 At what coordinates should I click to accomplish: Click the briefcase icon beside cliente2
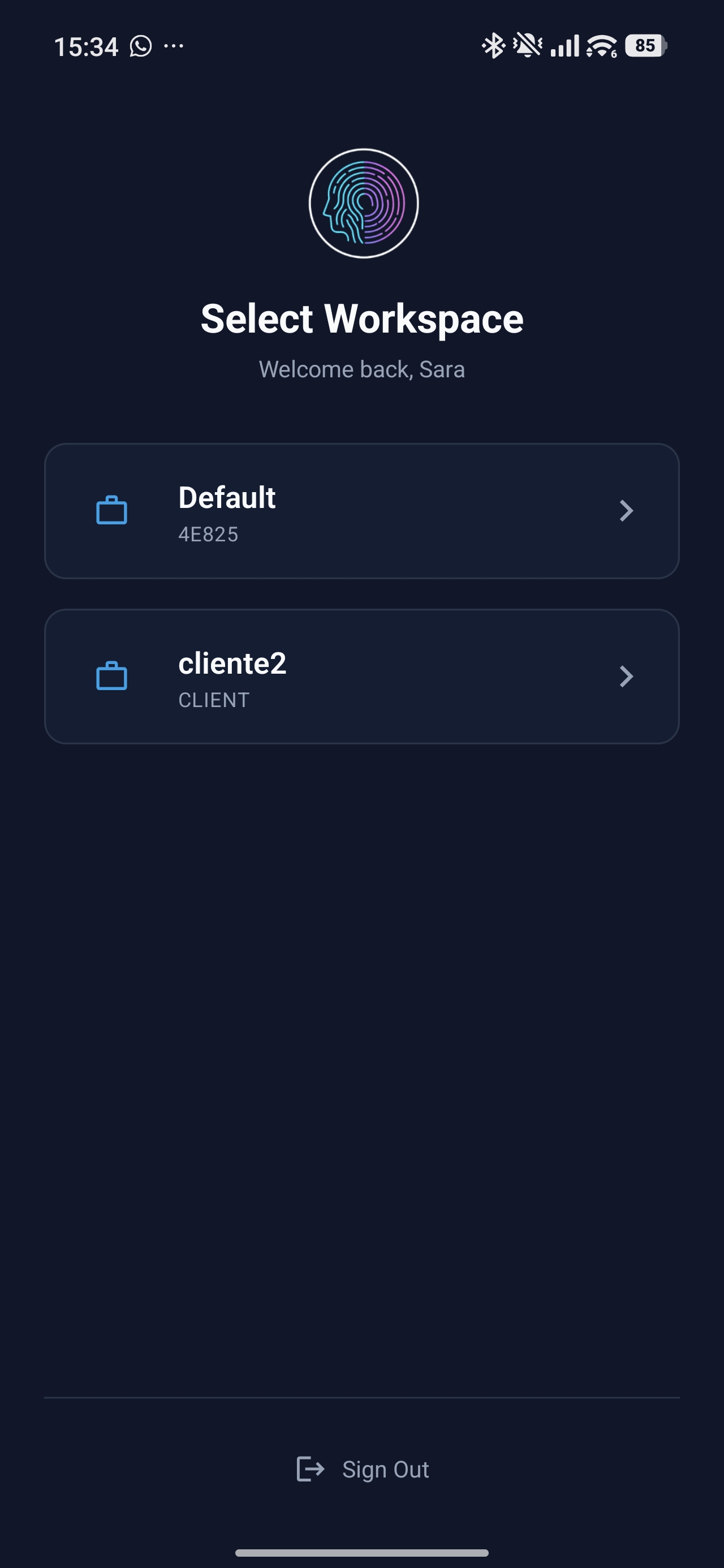pyautogui.click(x=111, y=677)
